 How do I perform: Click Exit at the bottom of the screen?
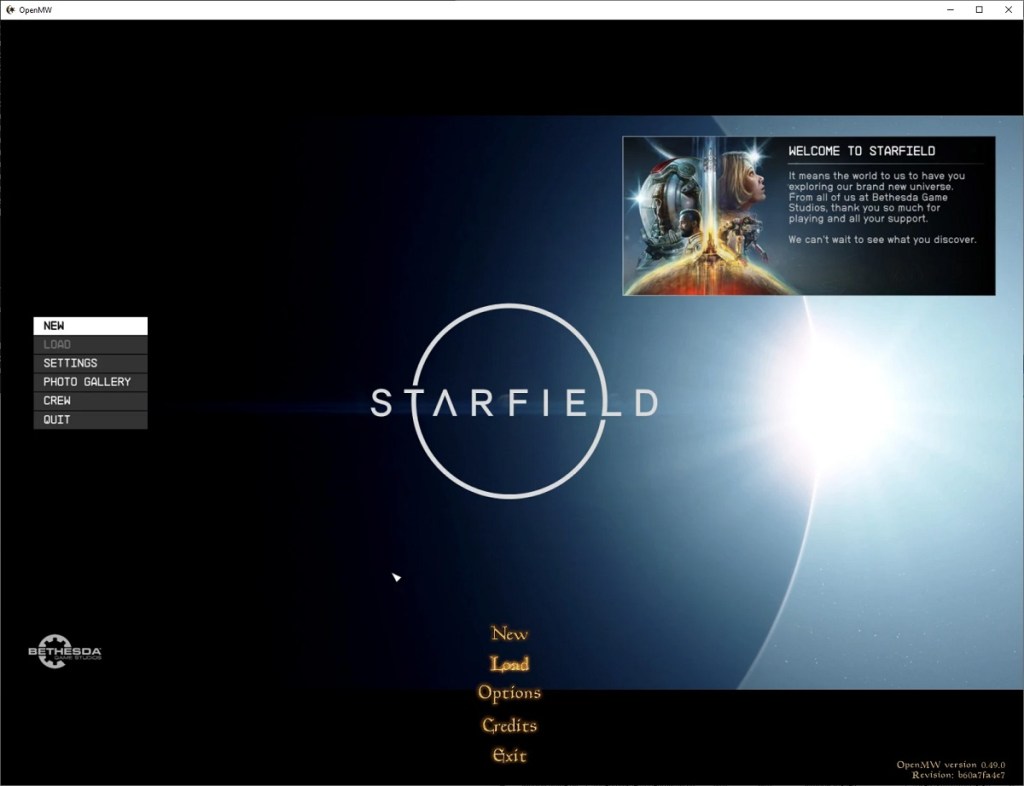[x=509, y=755]
